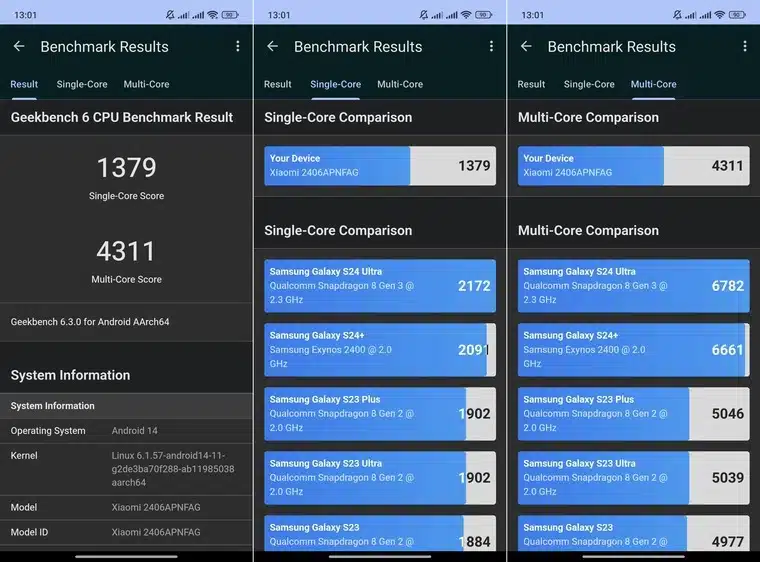Tap the 1379 Single-Core Score value
The image size is (760, 562).
point(127,168)
